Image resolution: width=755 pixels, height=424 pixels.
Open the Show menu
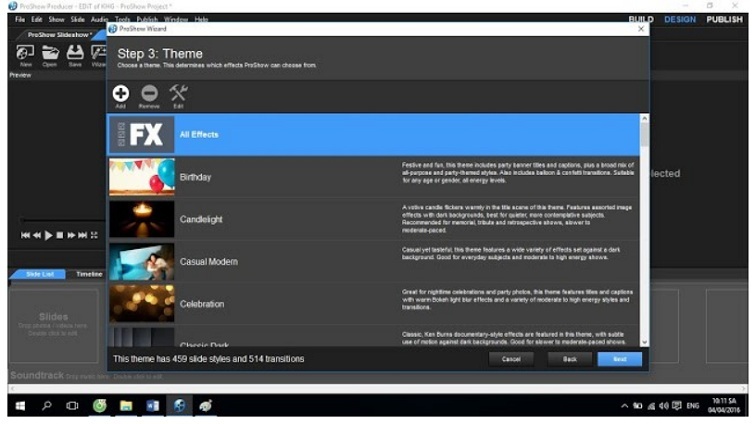tap(56, 20)
